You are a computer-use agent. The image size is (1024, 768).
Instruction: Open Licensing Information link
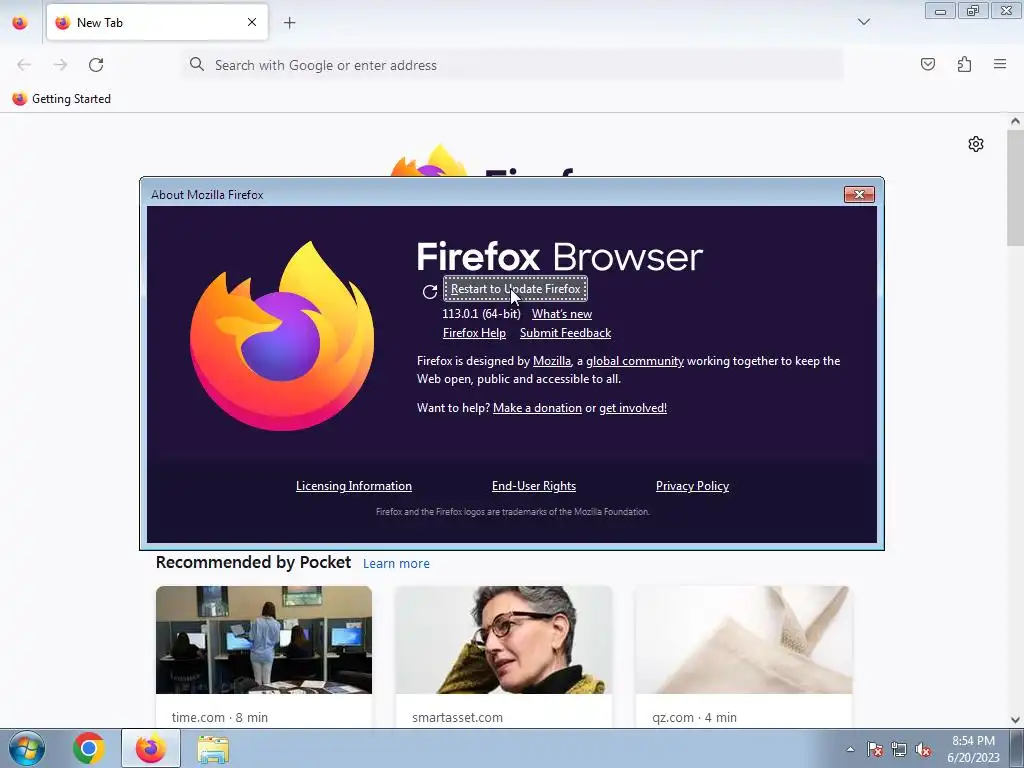[354, 486]
